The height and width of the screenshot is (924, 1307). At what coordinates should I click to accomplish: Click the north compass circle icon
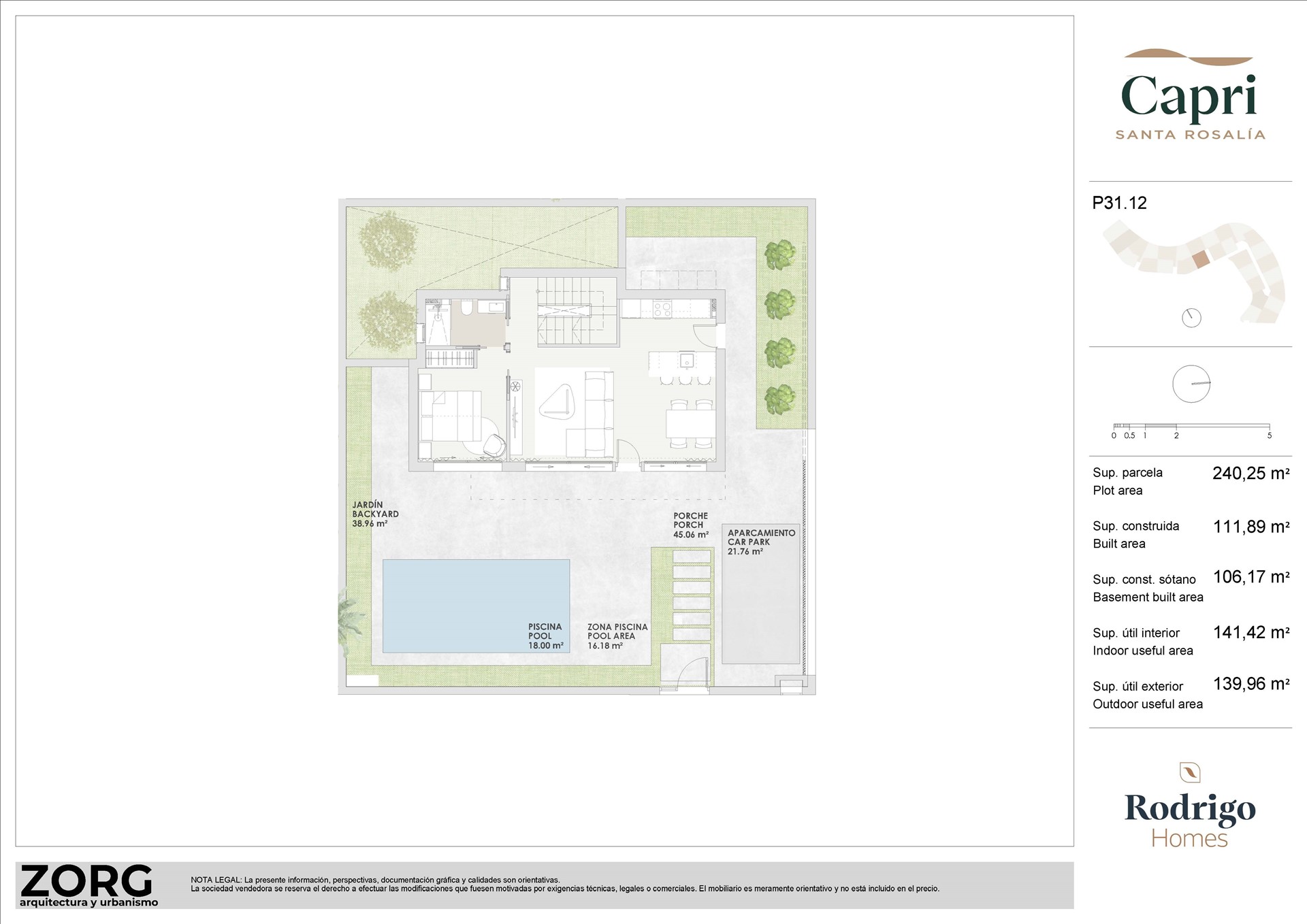point(1191,384)
